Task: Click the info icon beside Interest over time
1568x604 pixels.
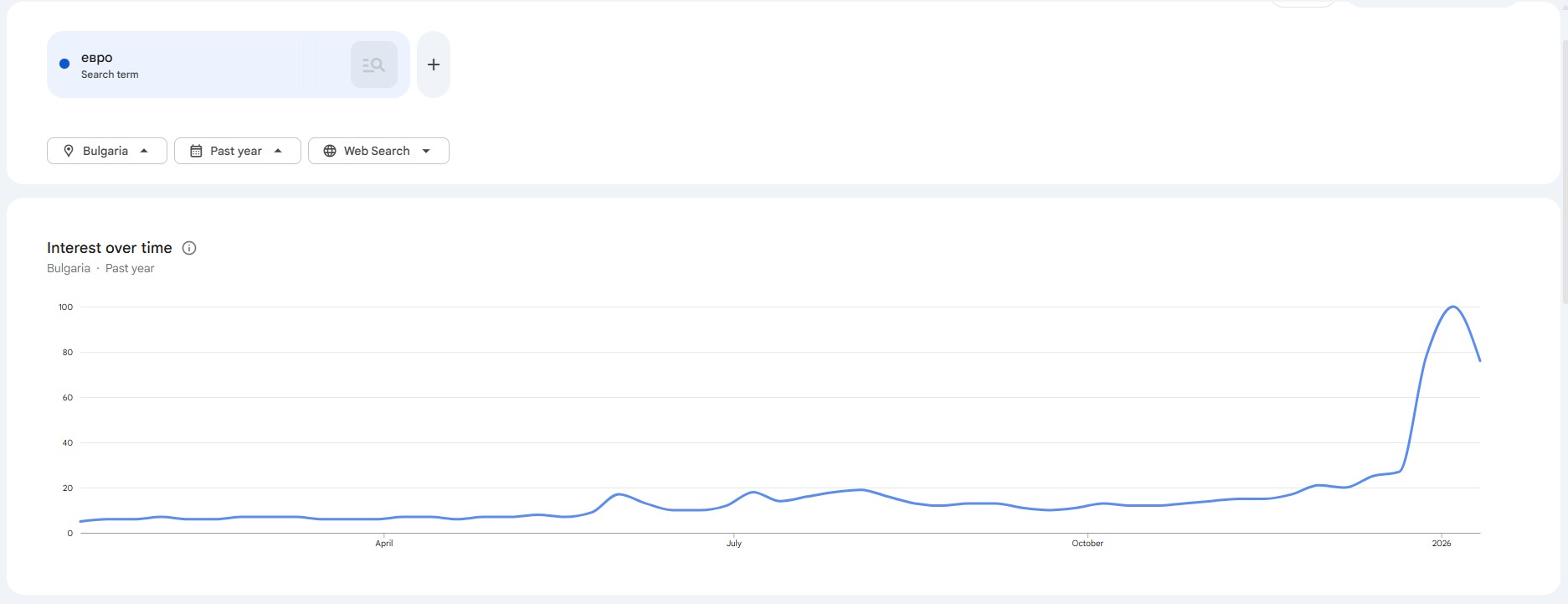Action: tap(189, 247)
